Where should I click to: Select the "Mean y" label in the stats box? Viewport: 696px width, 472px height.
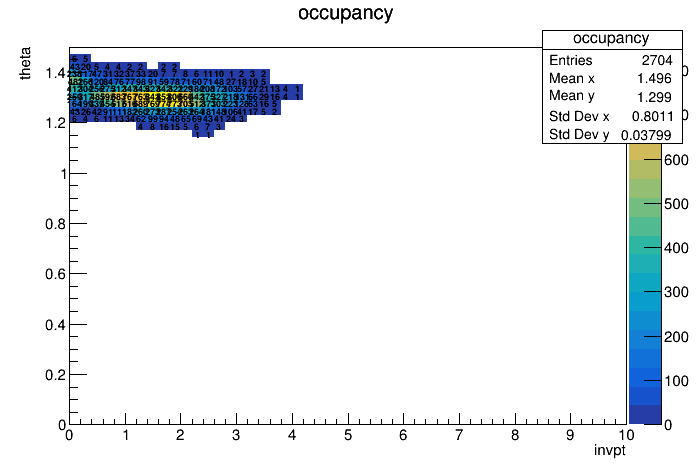pos(572,96)
